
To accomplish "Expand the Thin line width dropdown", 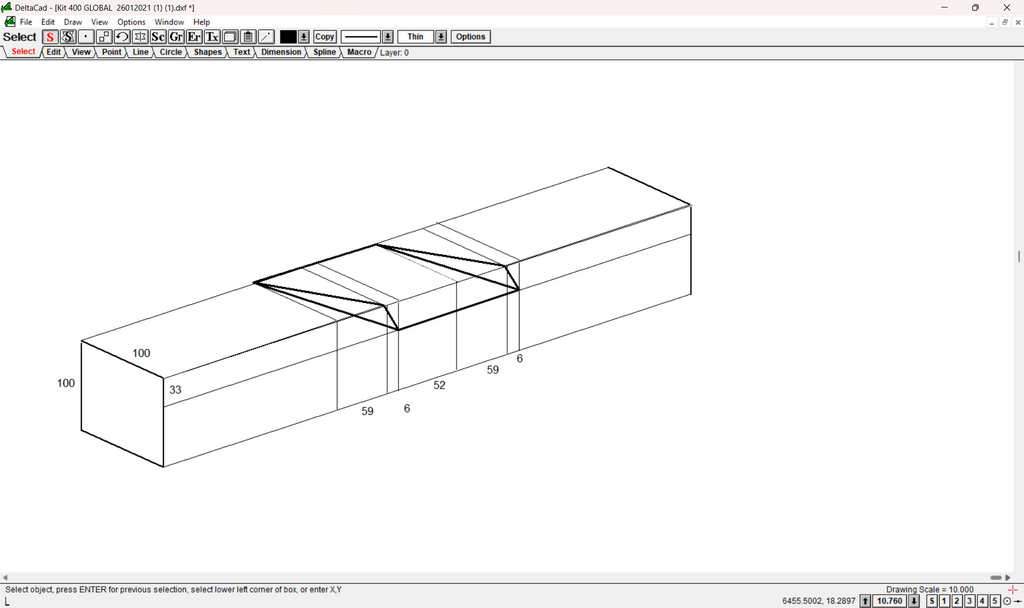I will pos(441,37).
